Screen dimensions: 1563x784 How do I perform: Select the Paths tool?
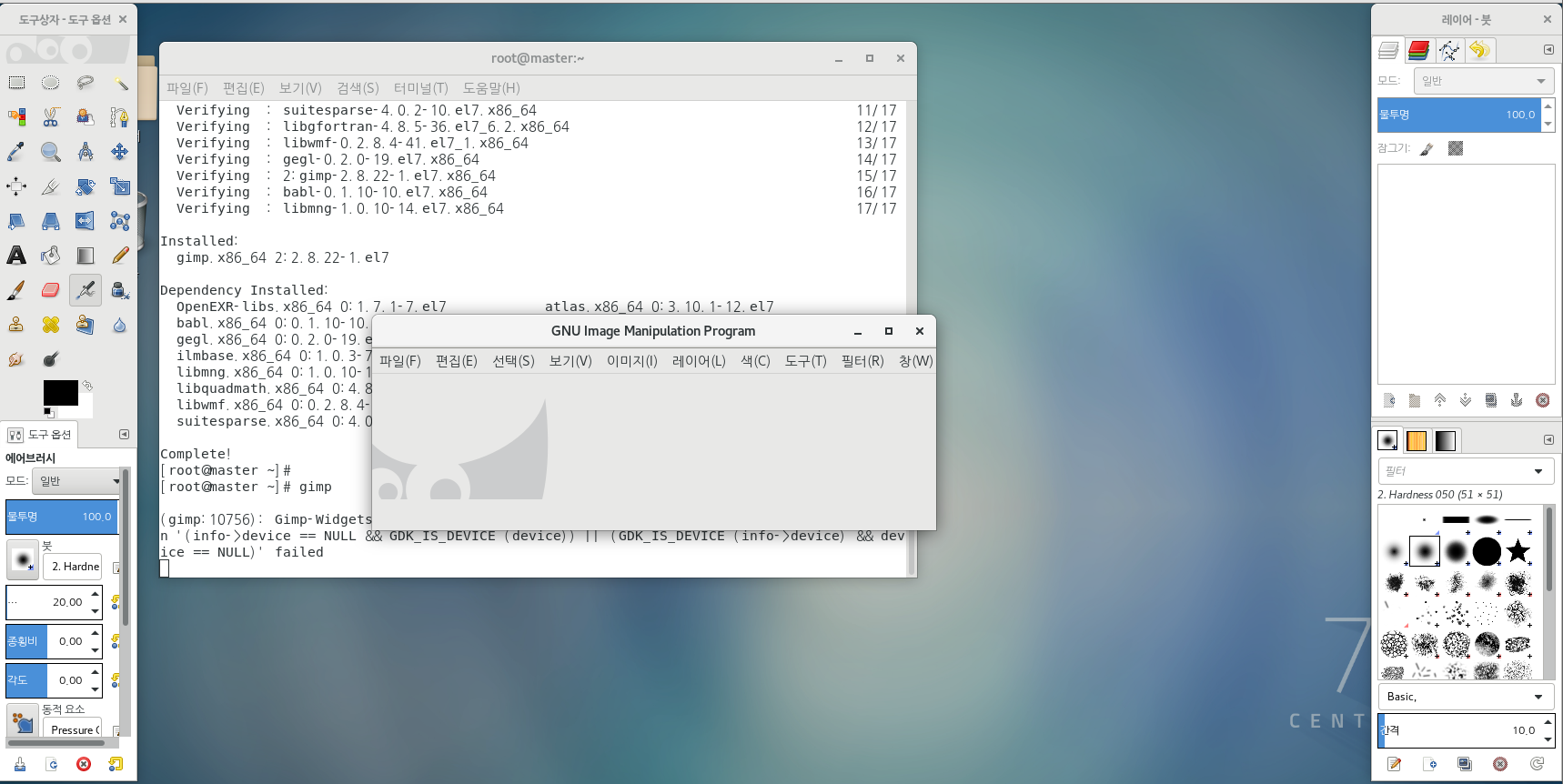click(x=120, y=117)
